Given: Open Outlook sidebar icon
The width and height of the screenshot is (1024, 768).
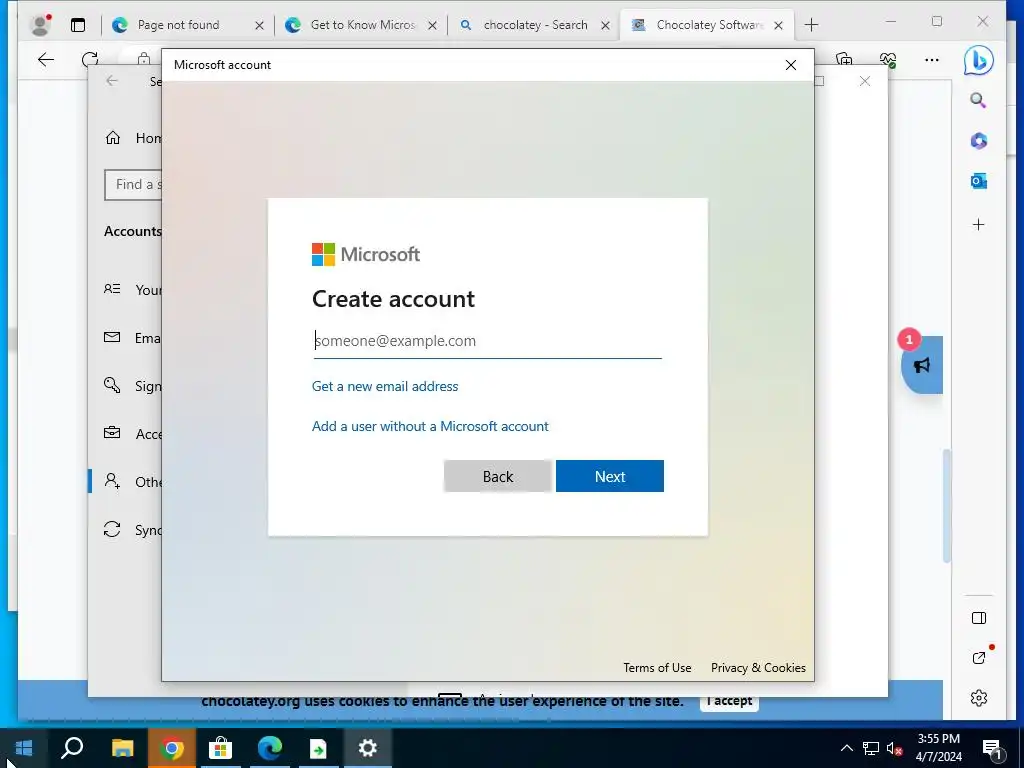Looking at the screenshot, I should 978,181.
